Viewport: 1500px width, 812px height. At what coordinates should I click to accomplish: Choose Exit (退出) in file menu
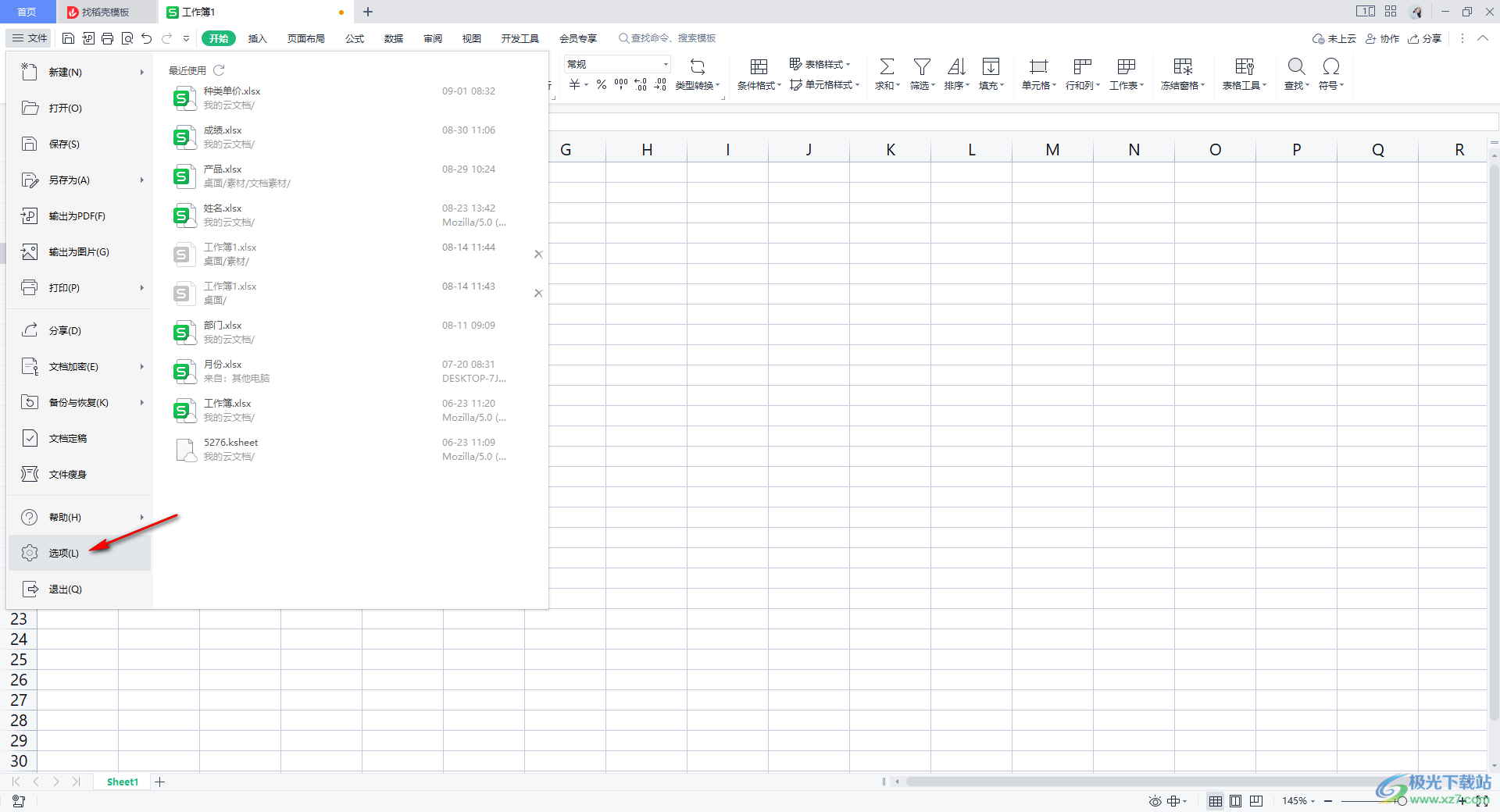[79, 589]
